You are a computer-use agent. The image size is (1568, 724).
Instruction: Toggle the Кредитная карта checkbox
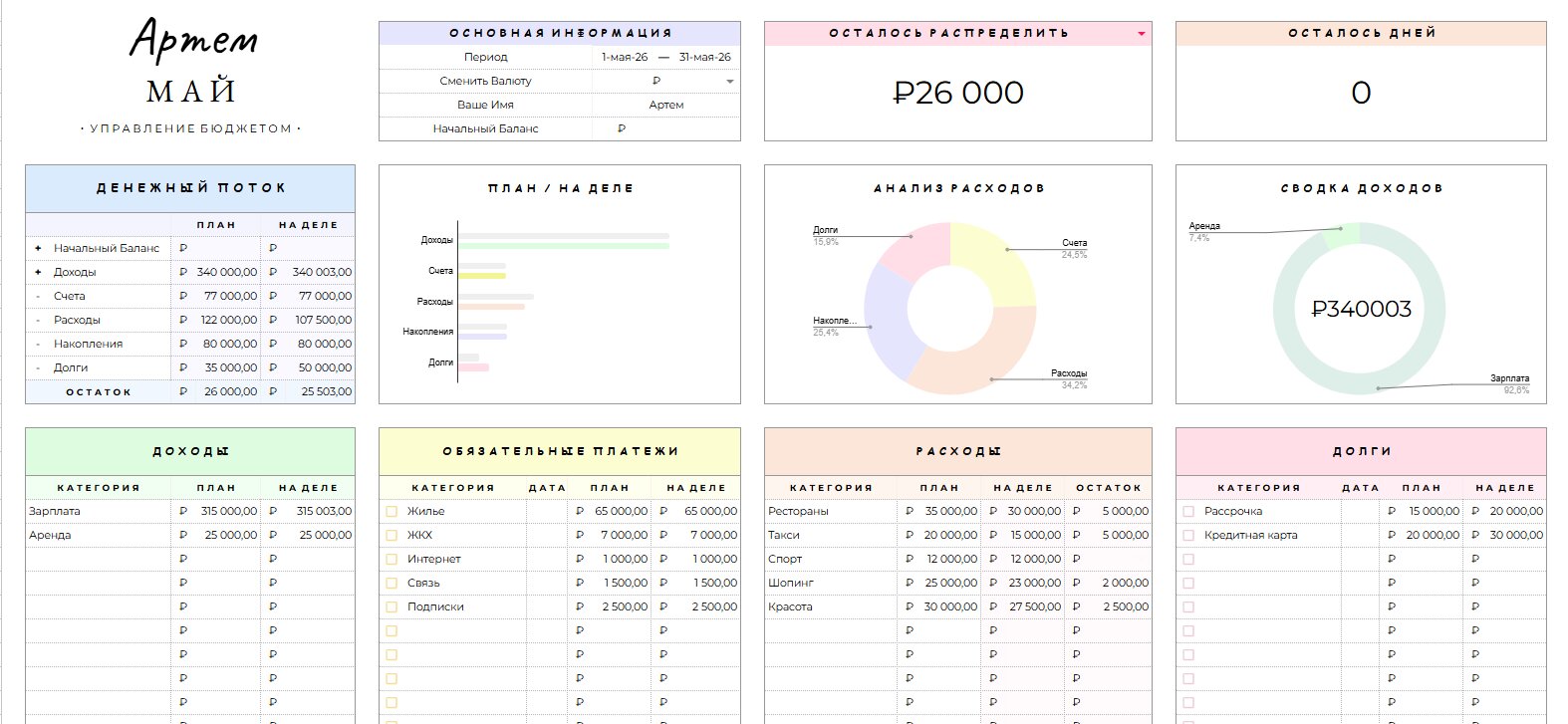pos(1188,535)
